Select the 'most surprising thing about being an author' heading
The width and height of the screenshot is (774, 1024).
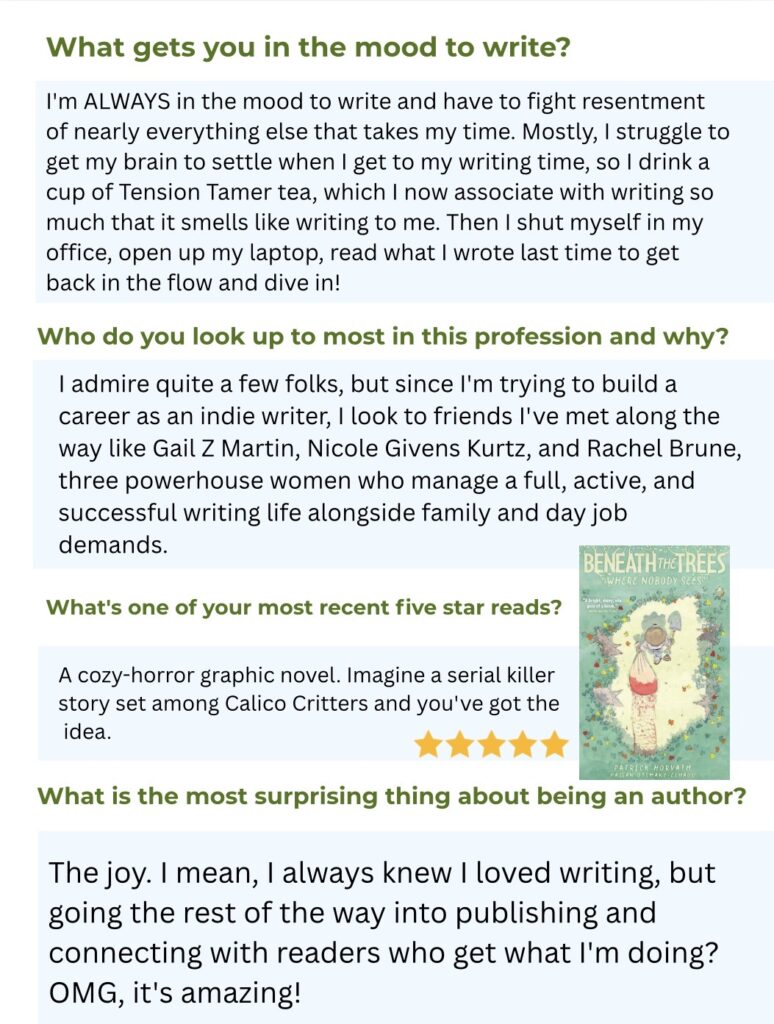click(x=391, y=797)
